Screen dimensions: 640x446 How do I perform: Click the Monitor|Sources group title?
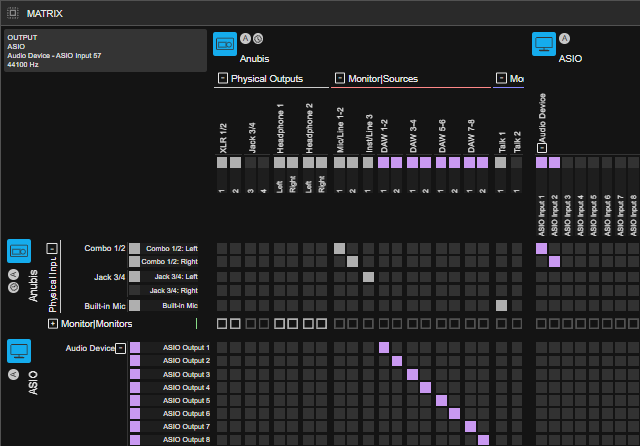click(383, 78)
